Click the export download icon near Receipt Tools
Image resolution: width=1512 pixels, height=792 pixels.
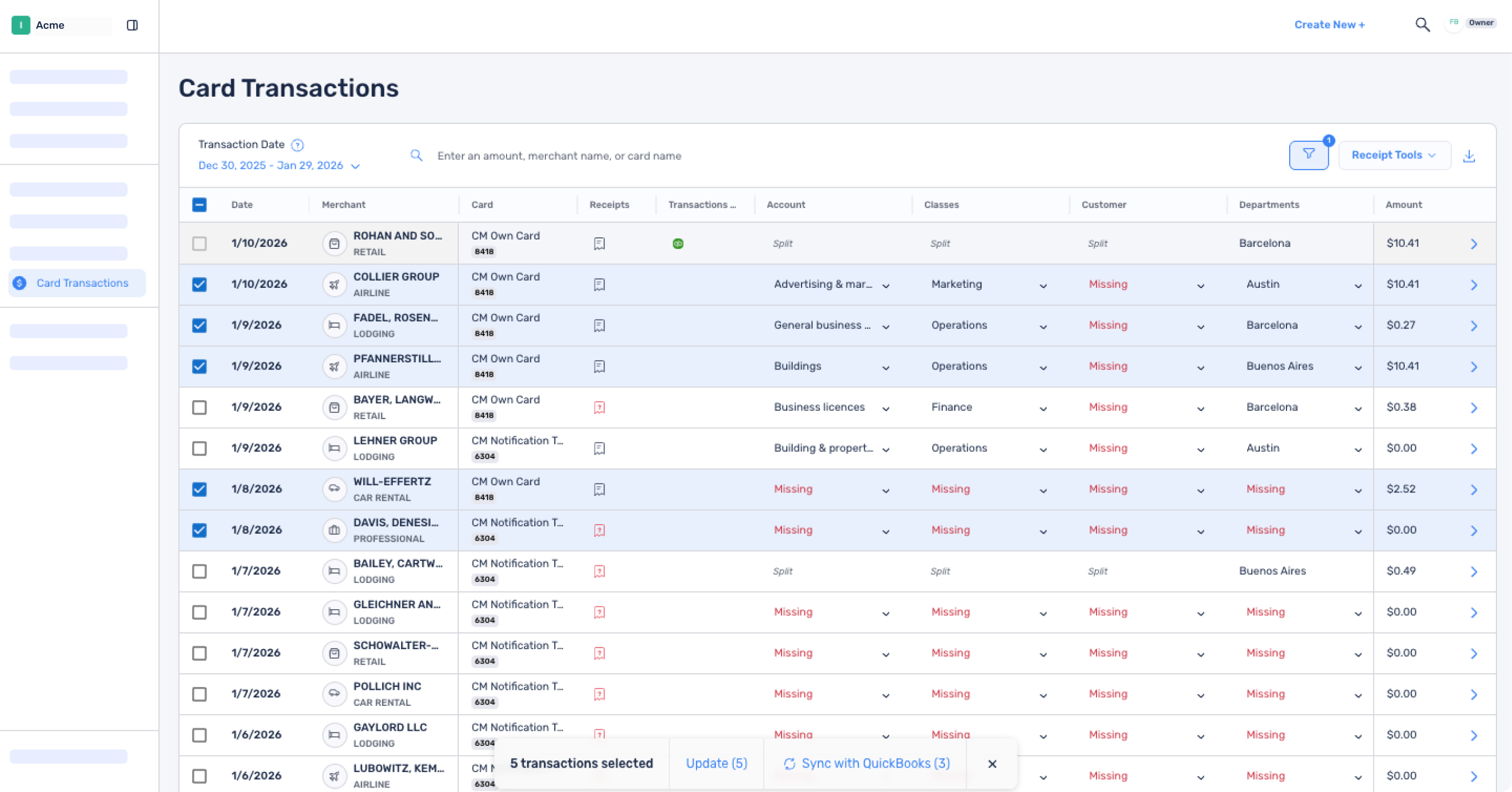(1469, 156)
